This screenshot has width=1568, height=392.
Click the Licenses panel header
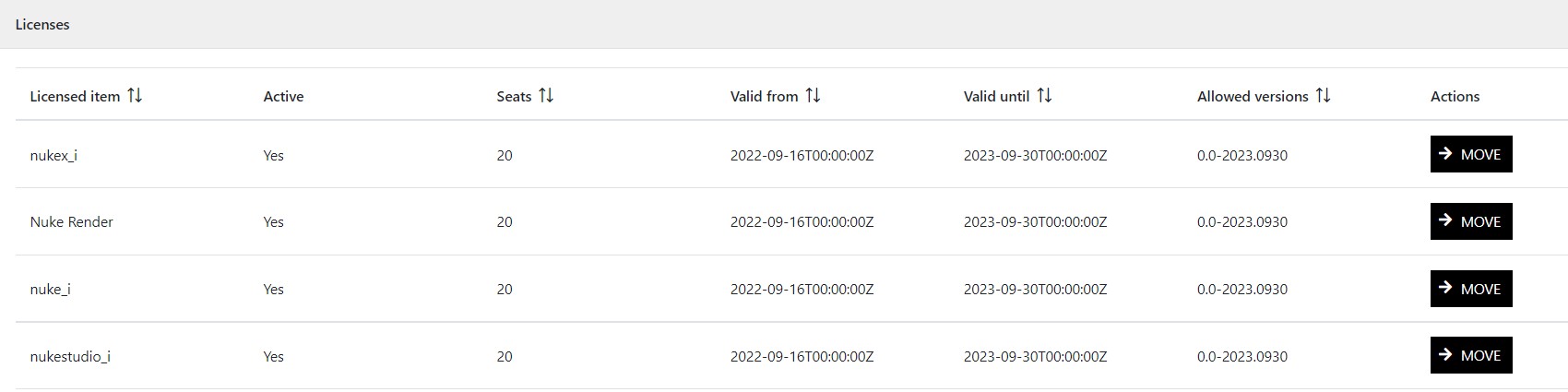click(42, 25)
